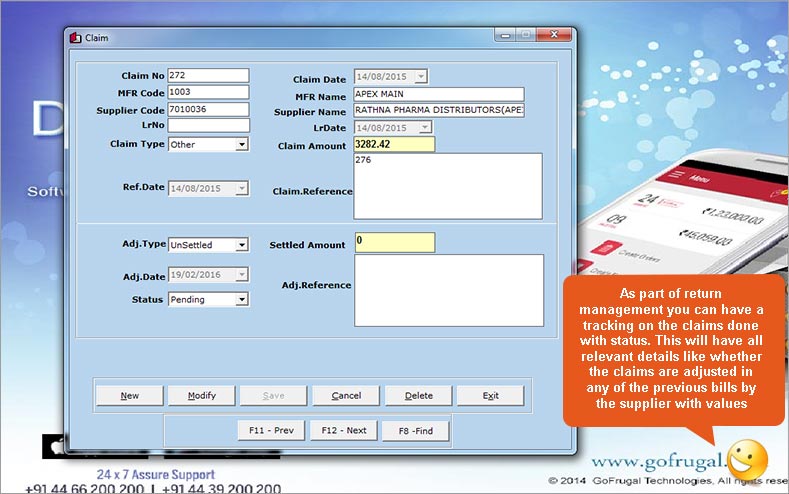
Task: Click the Supplier Name label
Action: click(x=310, y=112)
